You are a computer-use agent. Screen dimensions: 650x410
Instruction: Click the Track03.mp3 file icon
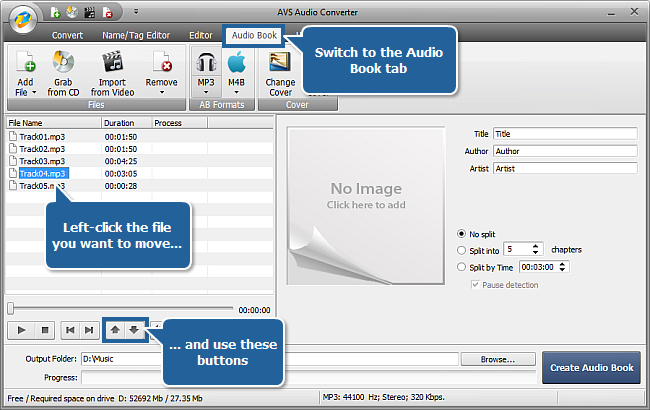pyautogui.click(x=13, y=161)
